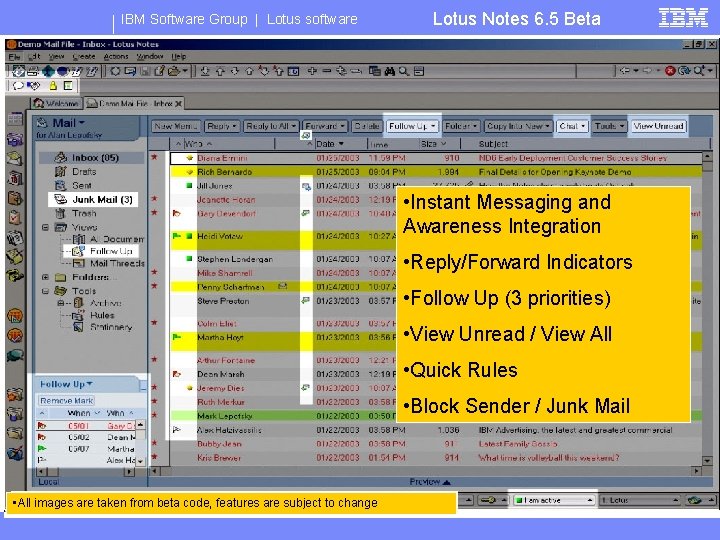Screen dimensions: 720x540
Task: Click the magnifier search icon beside binoculars
Action: pyautogui.click(x=404, y=71)
